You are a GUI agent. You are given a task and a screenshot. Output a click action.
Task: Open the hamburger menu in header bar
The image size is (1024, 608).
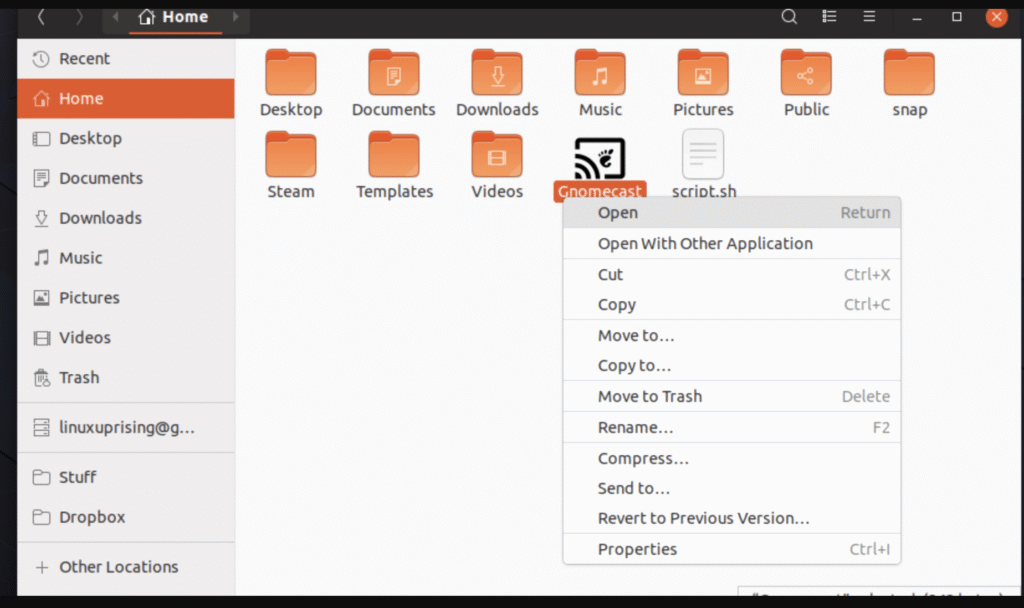[869, 16]
